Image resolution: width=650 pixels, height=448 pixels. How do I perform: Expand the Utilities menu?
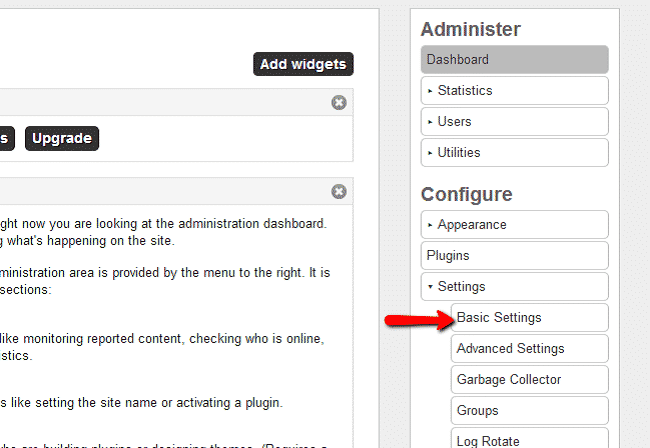(x=514, y=153)
